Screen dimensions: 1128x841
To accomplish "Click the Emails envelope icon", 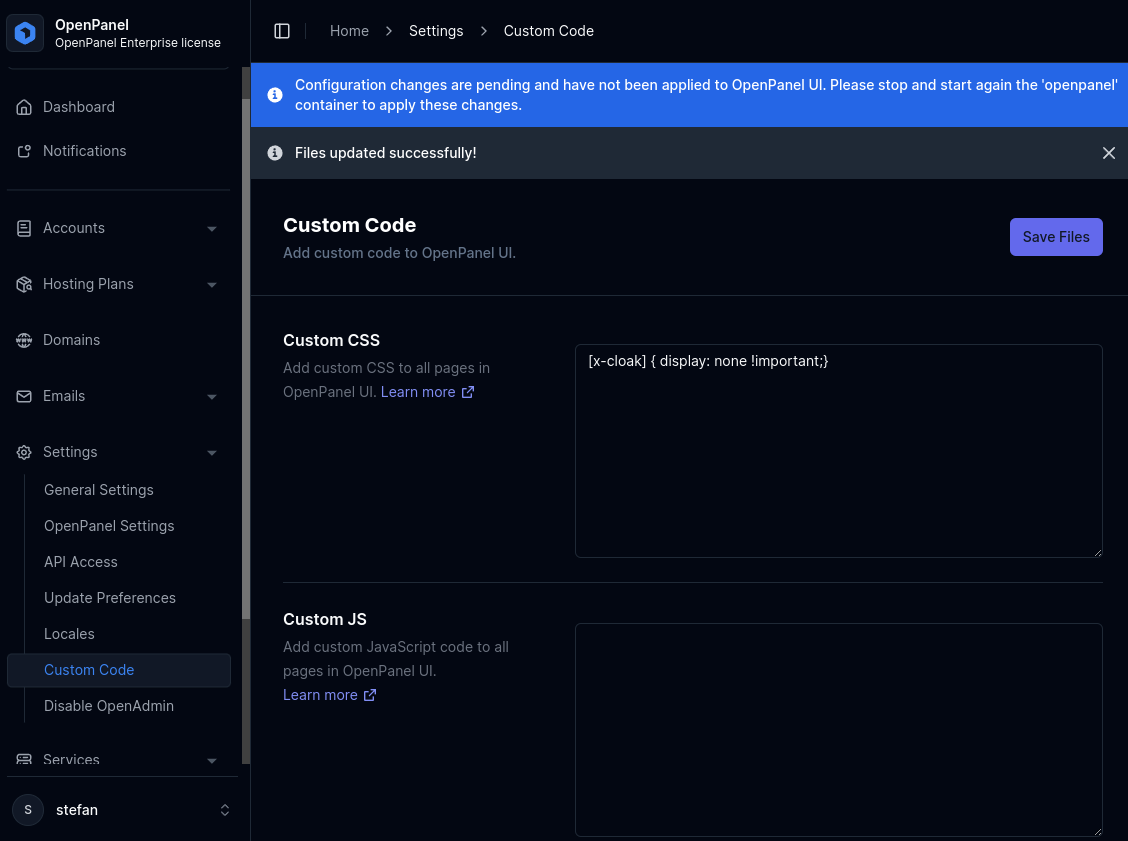I will point(24,396).
